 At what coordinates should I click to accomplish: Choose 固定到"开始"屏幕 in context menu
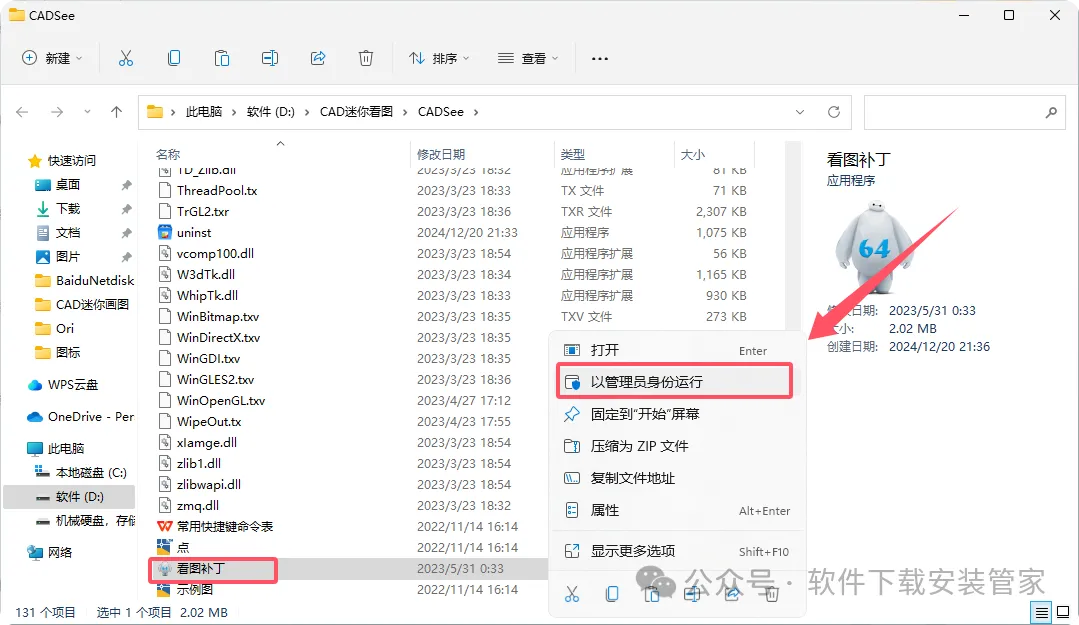pyautogui.click(x=676, y=414)
